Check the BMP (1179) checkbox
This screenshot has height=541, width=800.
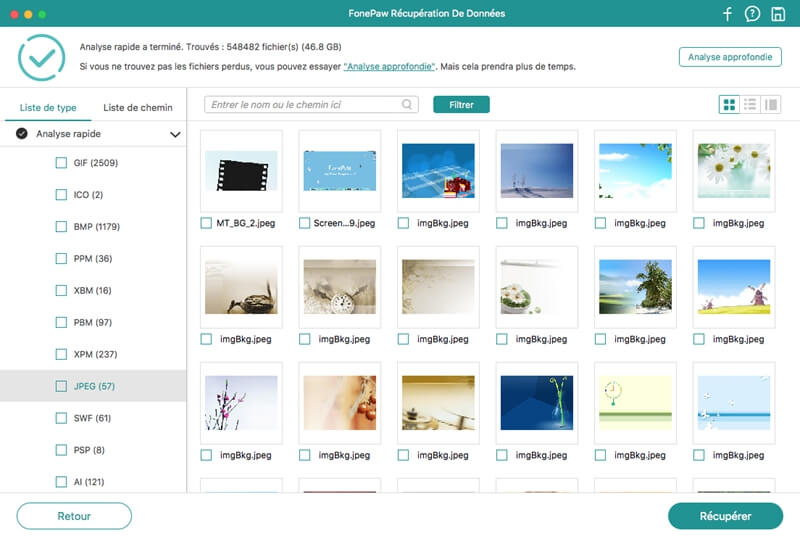click(61, 227)
